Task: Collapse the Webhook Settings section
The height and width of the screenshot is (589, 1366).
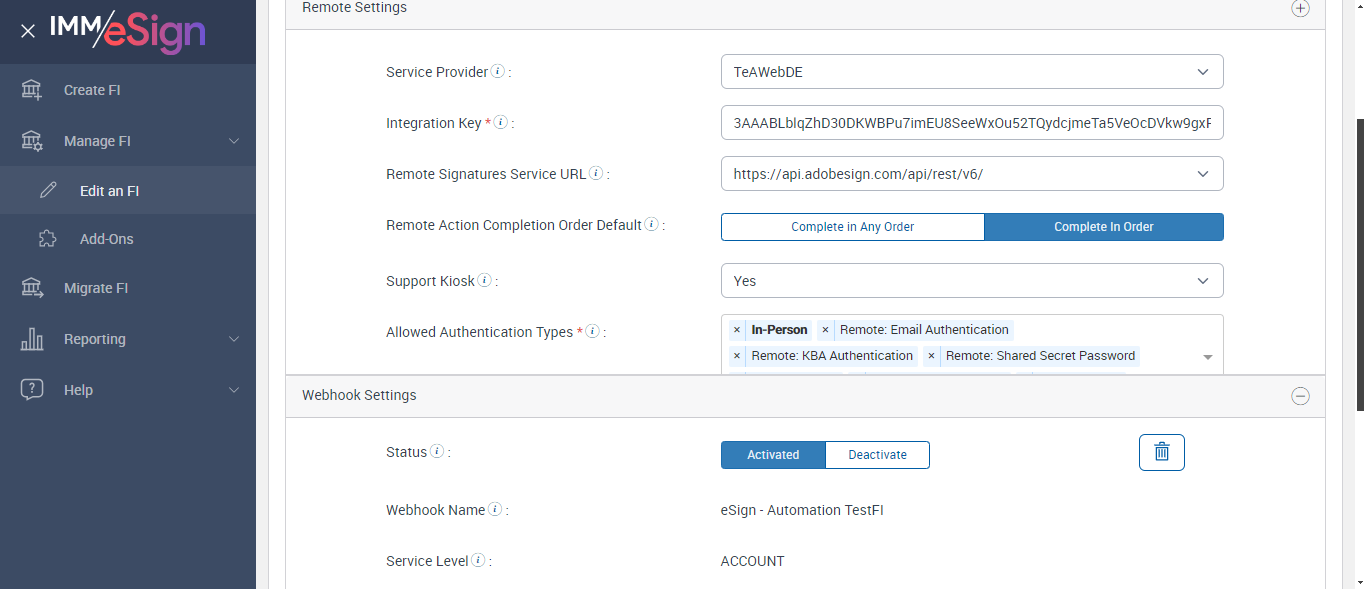Action: (1300, 396)
